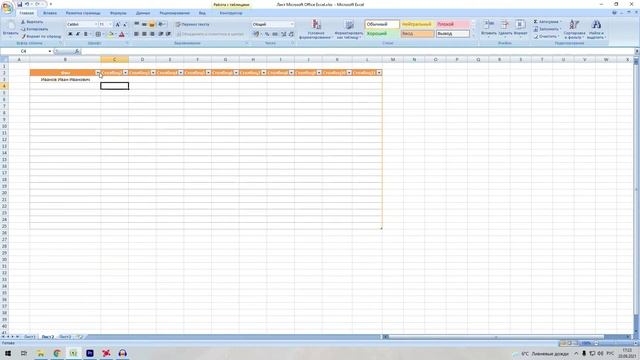Align cell content to the vertical middle

144,24
